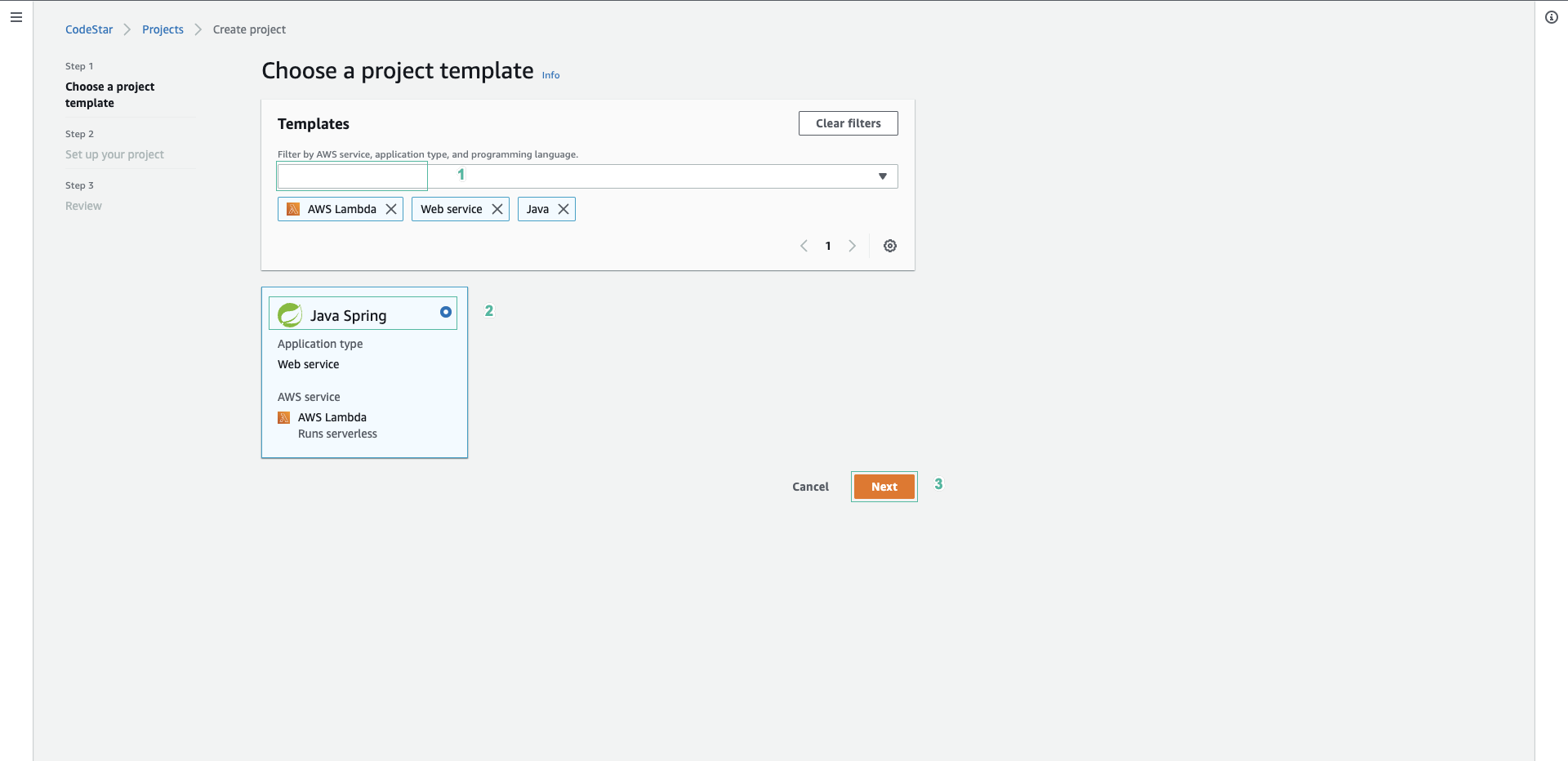This screenshot has height=761, width=1568.
Task: Select 'Set up your project' step
Action: (114, 154)
